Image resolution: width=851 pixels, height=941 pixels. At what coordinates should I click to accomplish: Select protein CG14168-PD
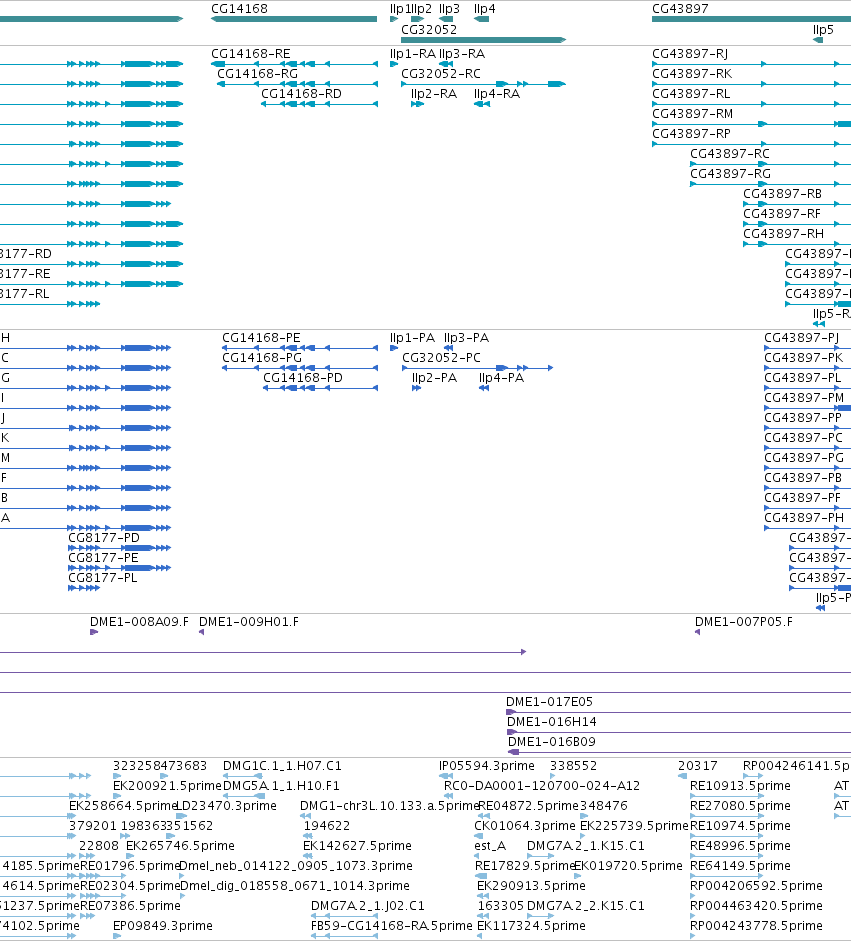point(320,388)
